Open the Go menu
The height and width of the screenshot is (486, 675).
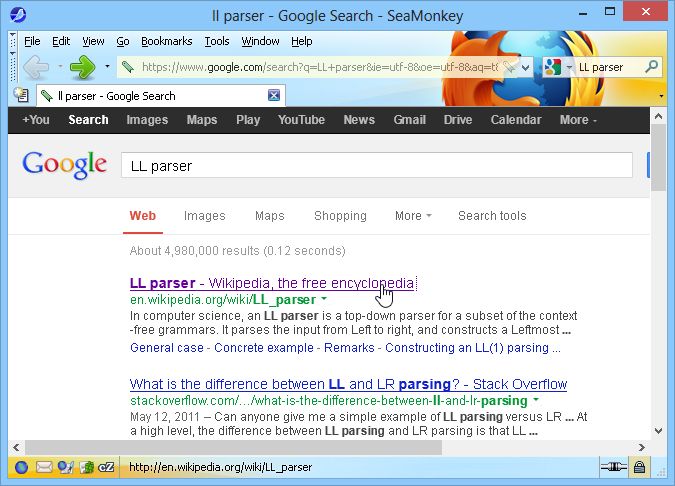coord(123,41)
